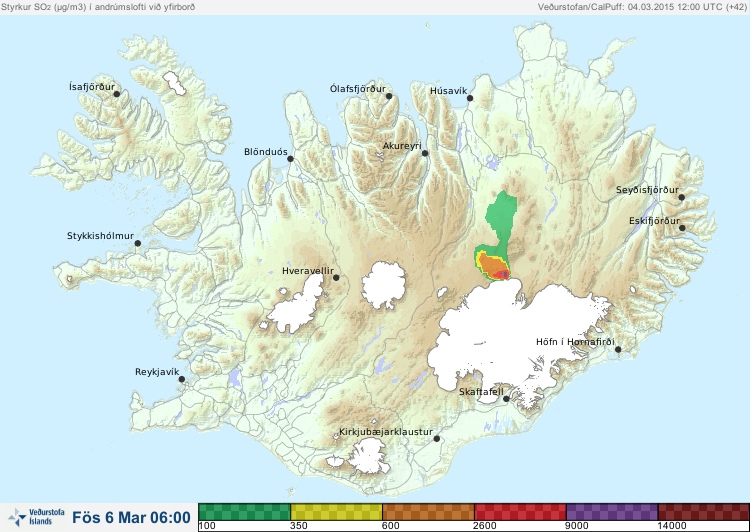
Task: Click the '2600' legend value
Action: click(485, 526)
